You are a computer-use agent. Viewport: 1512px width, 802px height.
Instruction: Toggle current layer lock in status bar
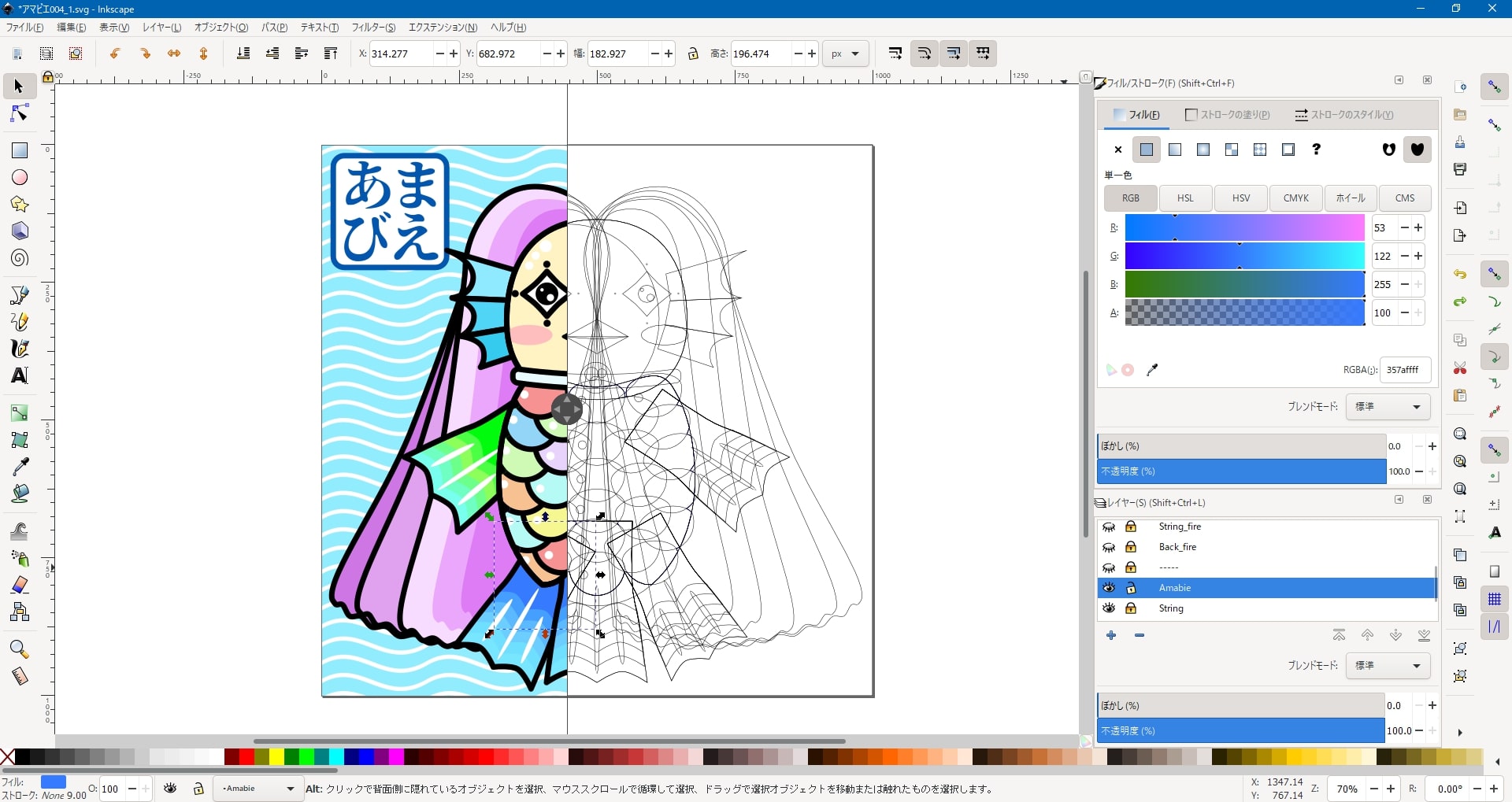tap(198, 789)
